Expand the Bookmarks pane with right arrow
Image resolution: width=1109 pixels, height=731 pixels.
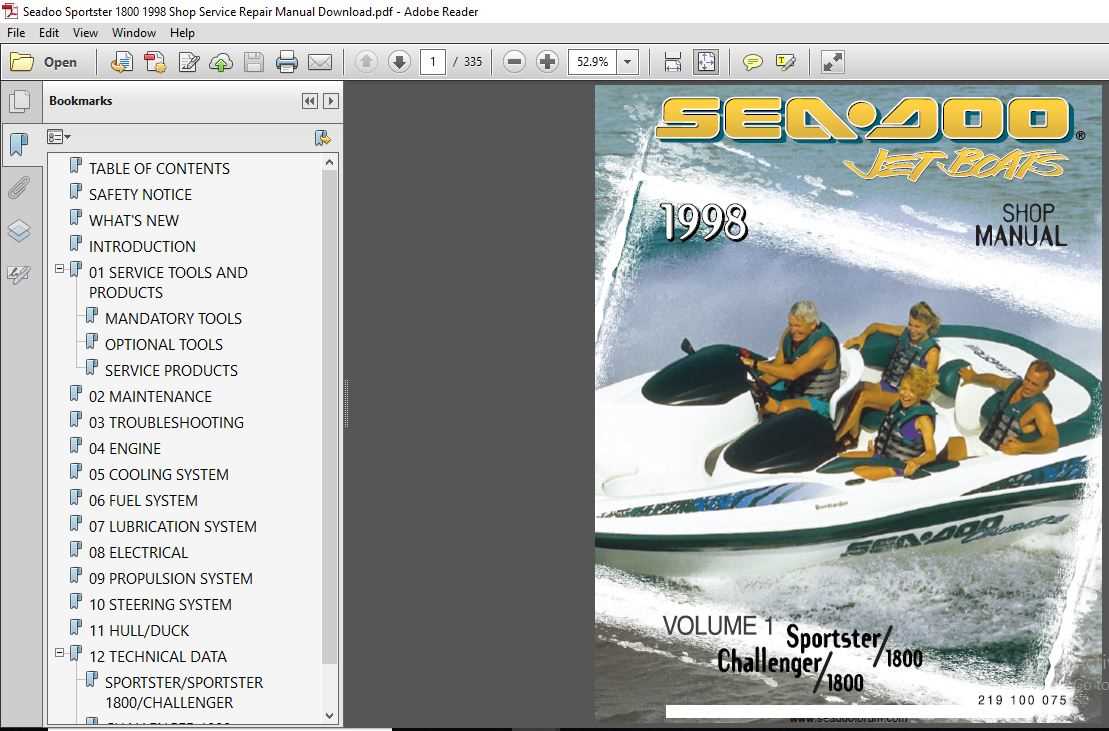click(x=330, y=101)
